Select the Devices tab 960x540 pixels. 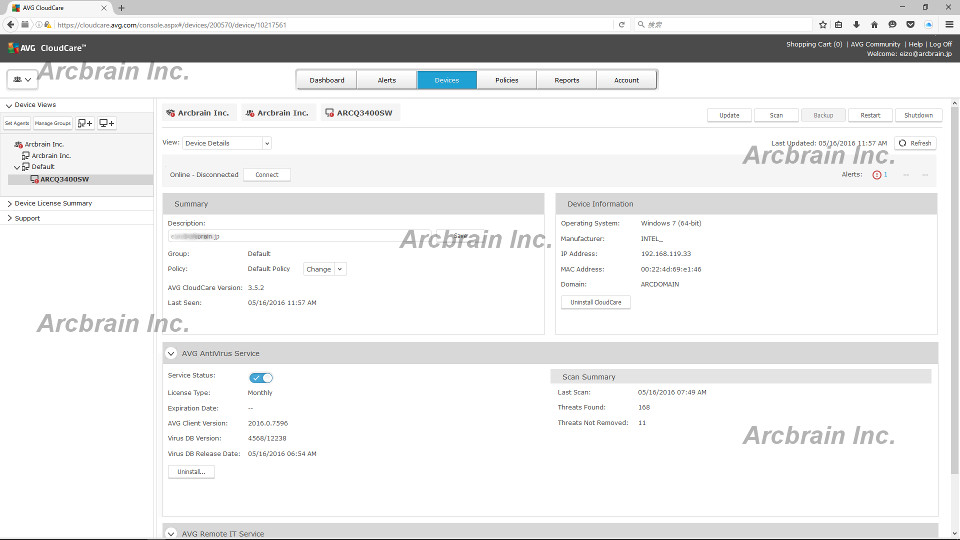(x=446, y=80)
